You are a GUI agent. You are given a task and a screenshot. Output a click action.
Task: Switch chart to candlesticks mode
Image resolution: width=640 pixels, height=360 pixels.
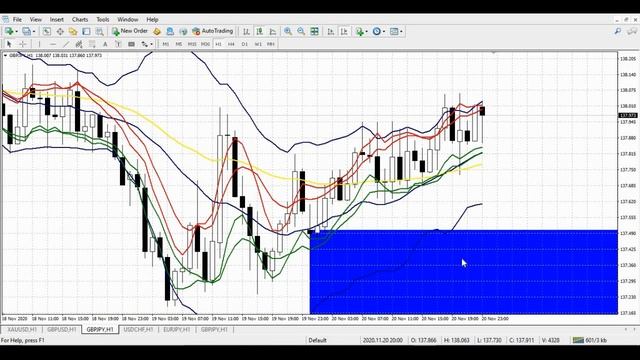coord(260,31)
